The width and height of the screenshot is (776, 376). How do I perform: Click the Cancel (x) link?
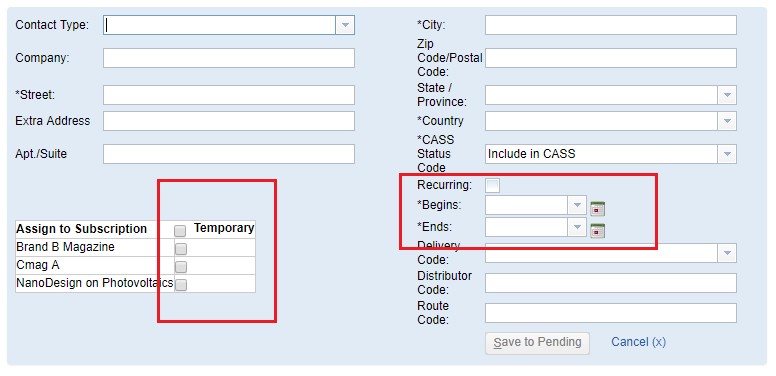click(638, 342)
